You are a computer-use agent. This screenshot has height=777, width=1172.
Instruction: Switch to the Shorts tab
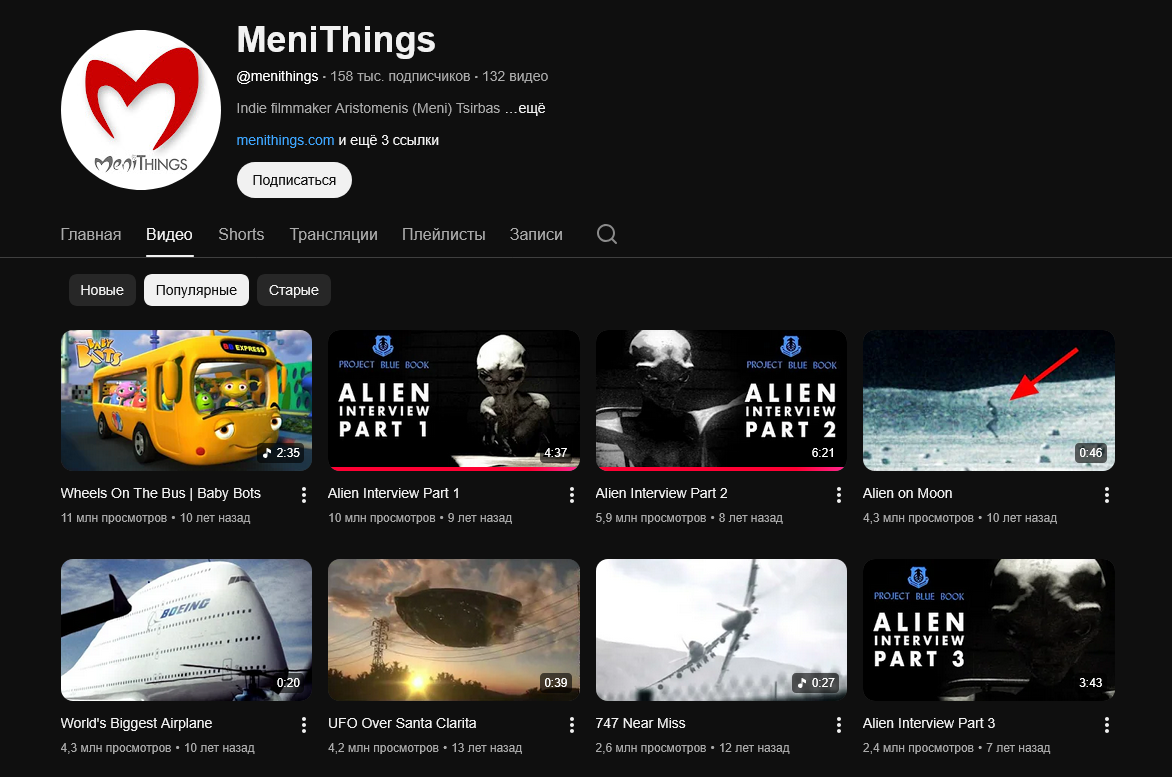coord(241,235)
